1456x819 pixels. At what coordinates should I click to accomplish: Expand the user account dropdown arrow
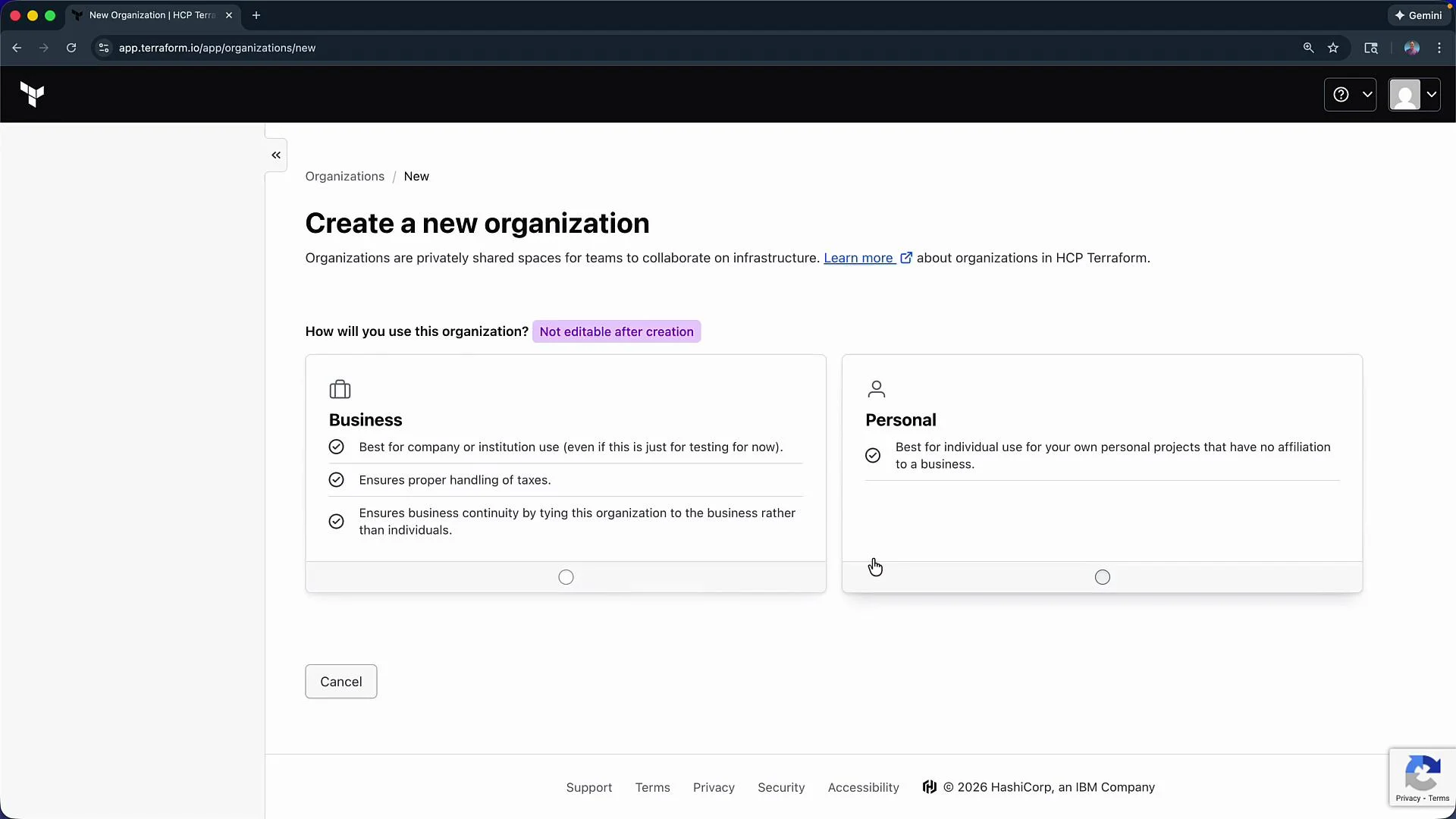coord(1431,95)
